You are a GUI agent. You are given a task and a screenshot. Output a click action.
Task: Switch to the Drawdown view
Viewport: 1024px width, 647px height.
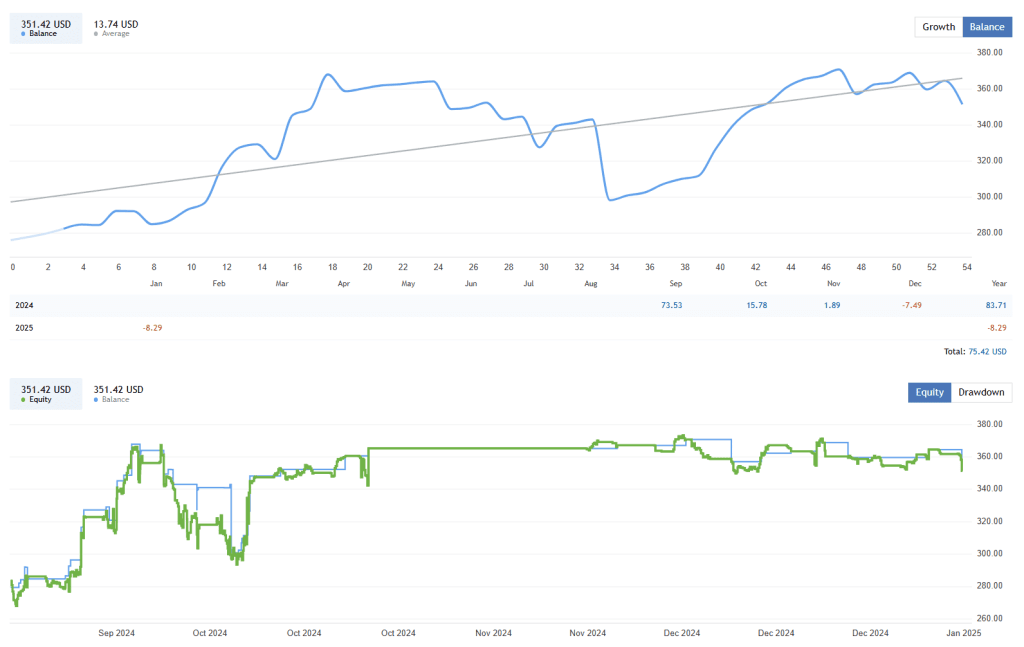pos(982,392)
